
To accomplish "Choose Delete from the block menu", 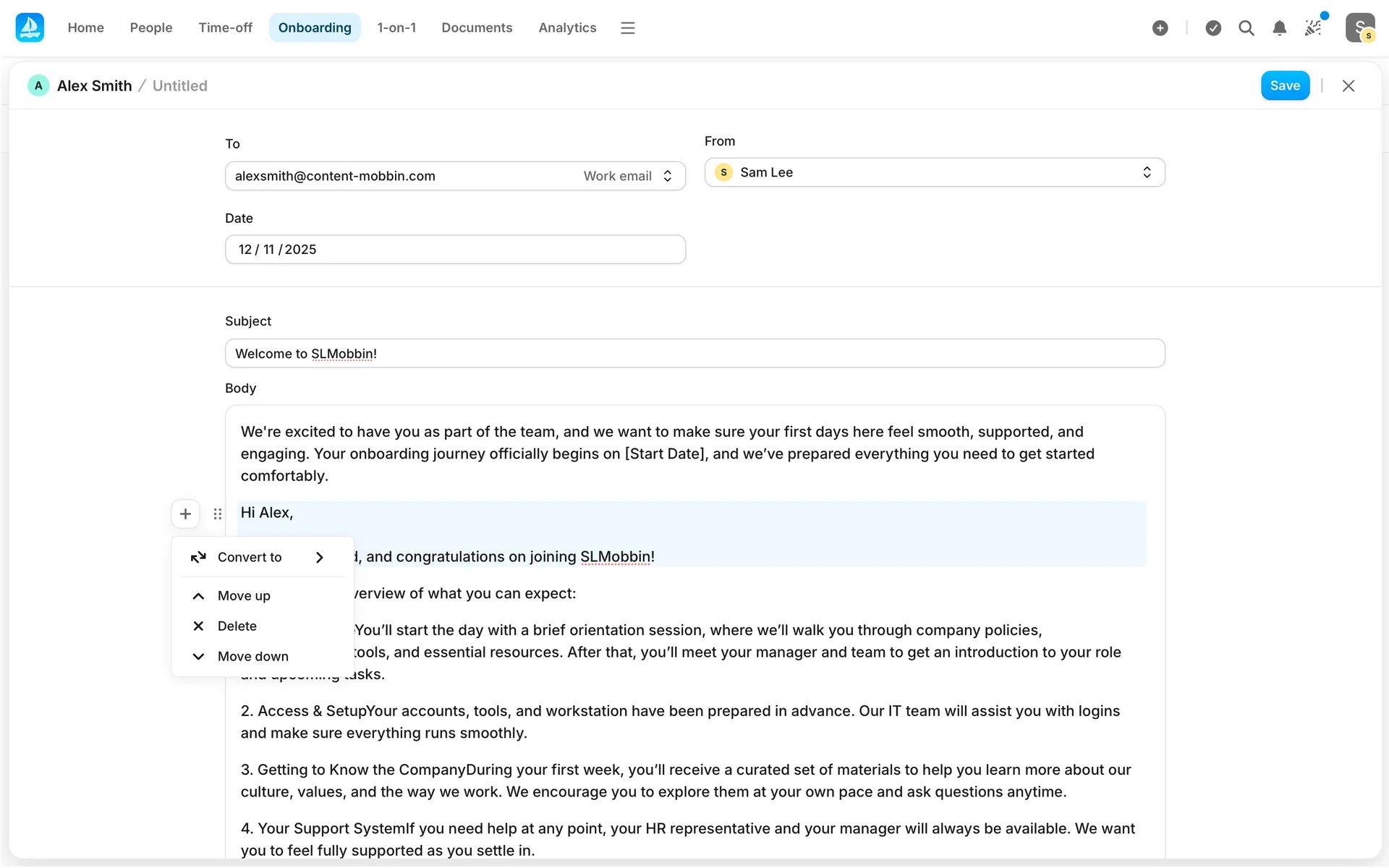I will pyautogui.click(x=237, y=626).
